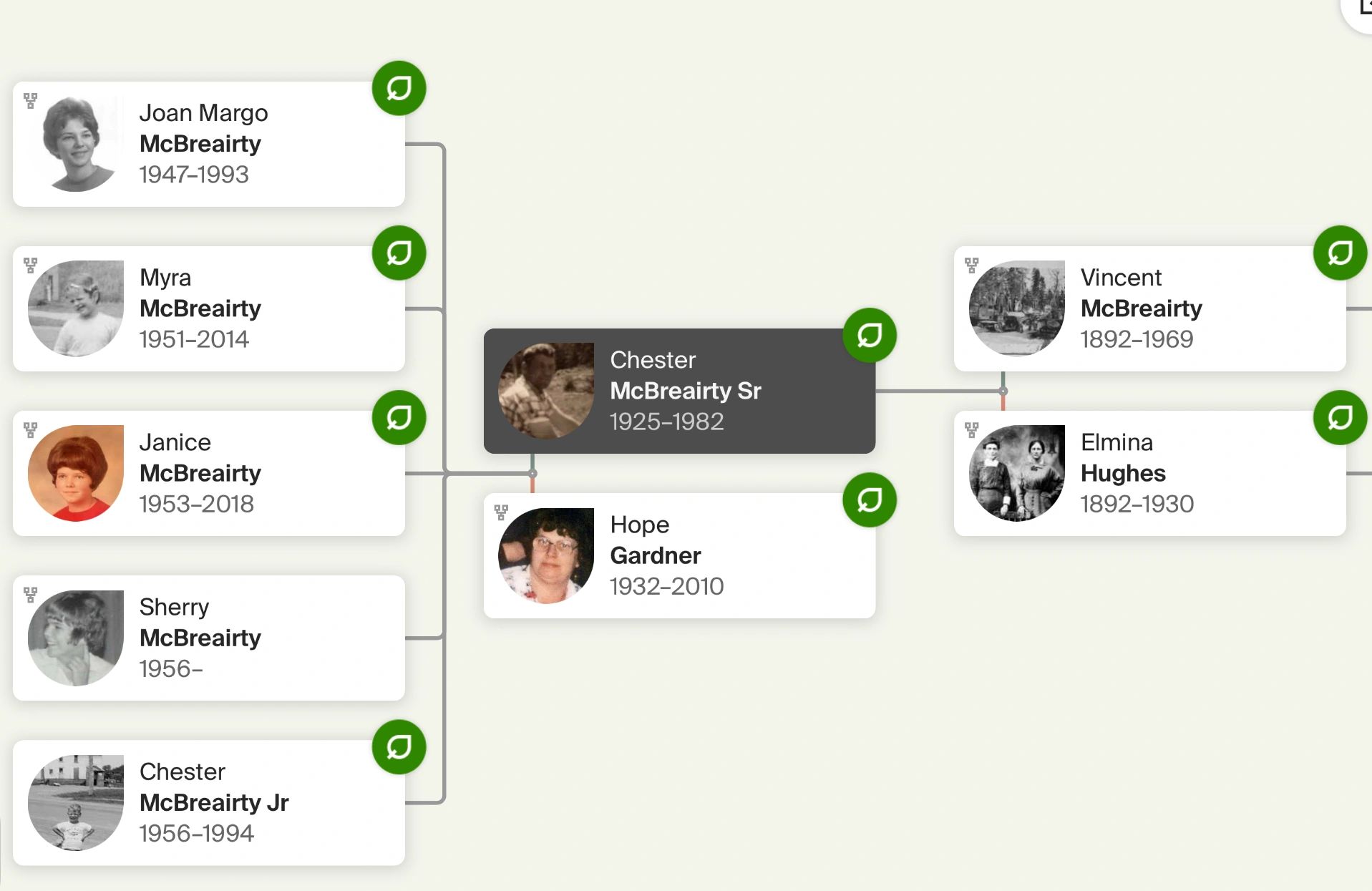The width and height of the screenshot is (1372, 891).
Task: Click Elmina Hughes's photo thumbnail
Action: 1017,473
